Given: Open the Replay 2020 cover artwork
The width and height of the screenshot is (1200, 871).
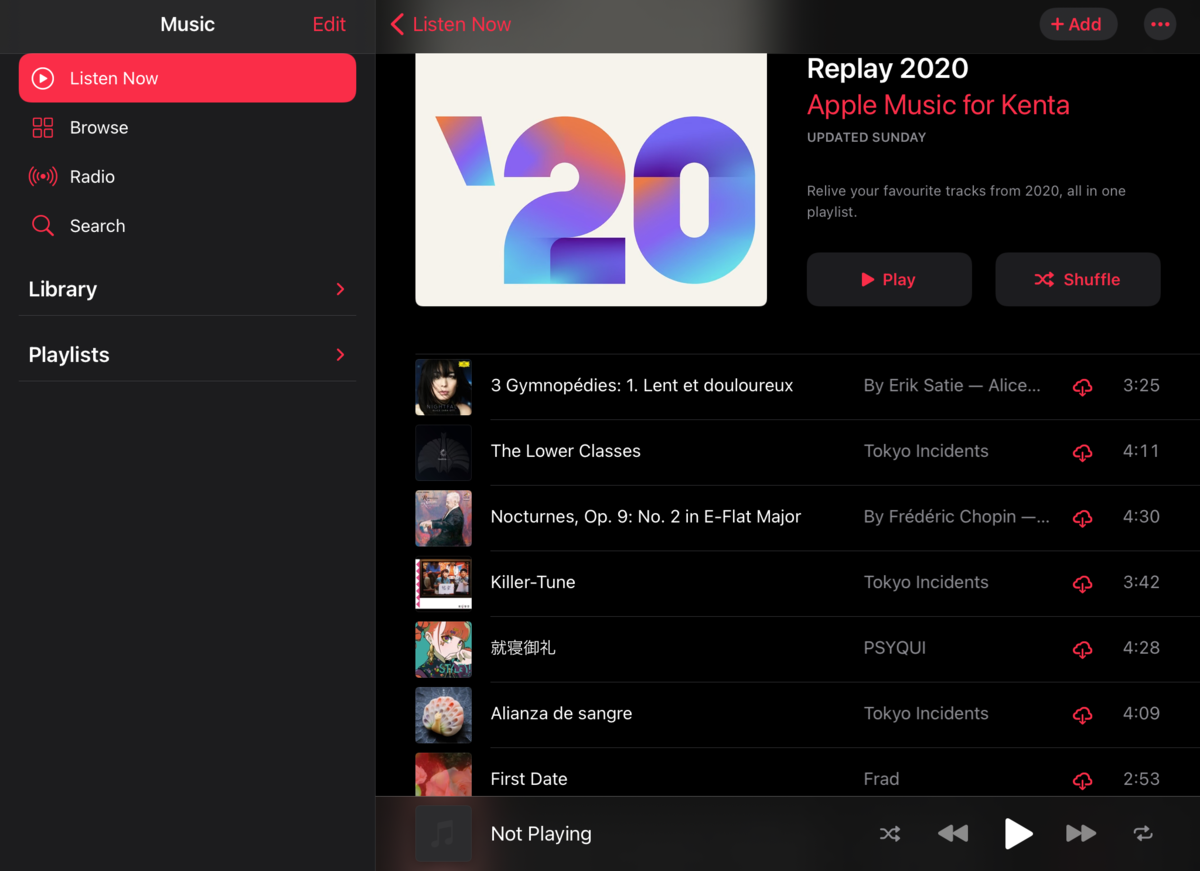Looking at the screenshot, I should pos(591,180).
